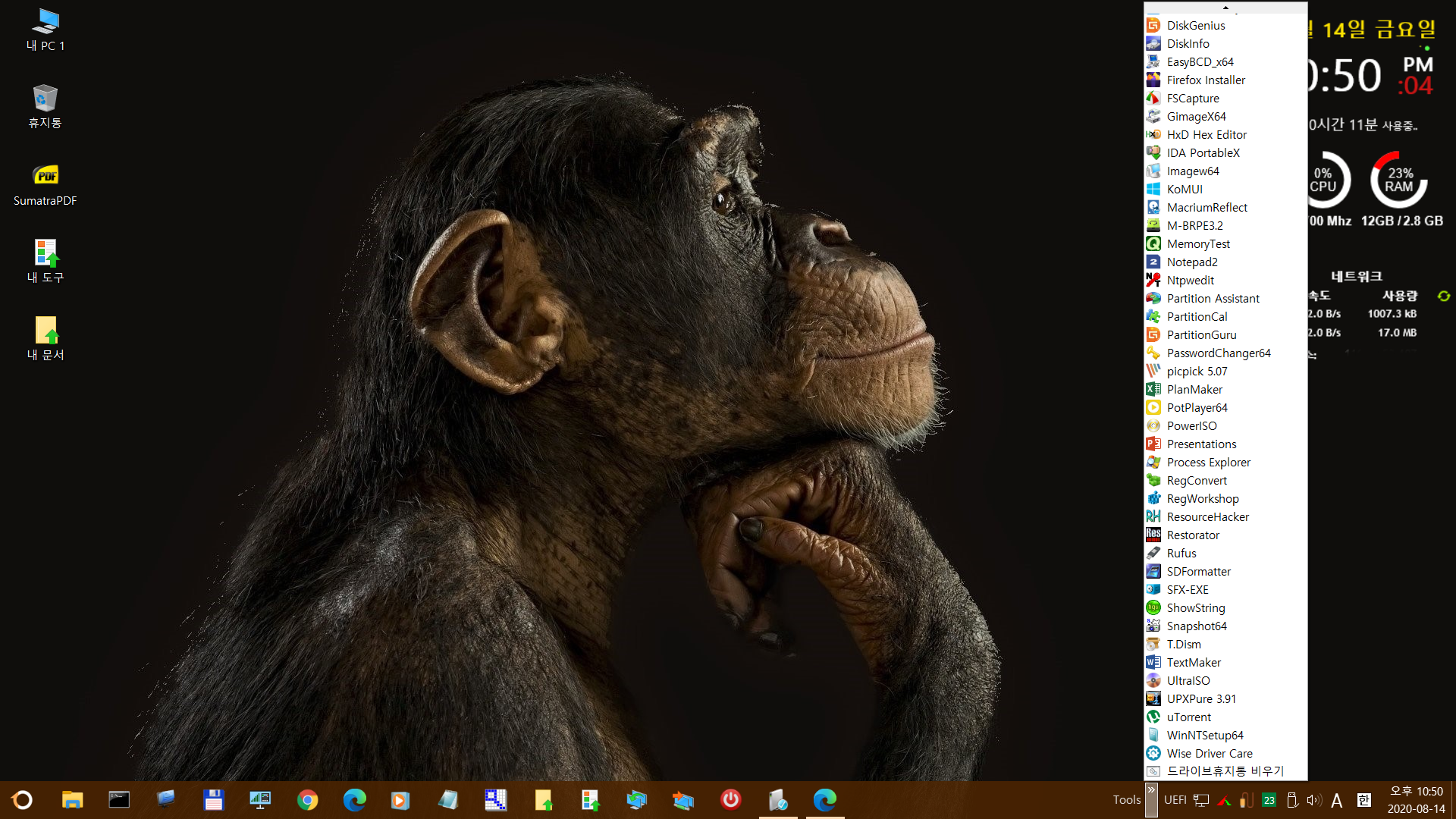Select T.Dism in the menu
This screenshot has width=1456, height=819.
click(x=1225, y=644)
